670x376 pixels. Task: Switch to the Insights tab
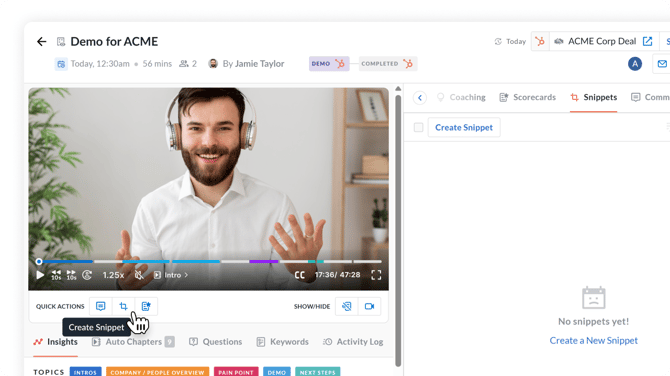56,342
